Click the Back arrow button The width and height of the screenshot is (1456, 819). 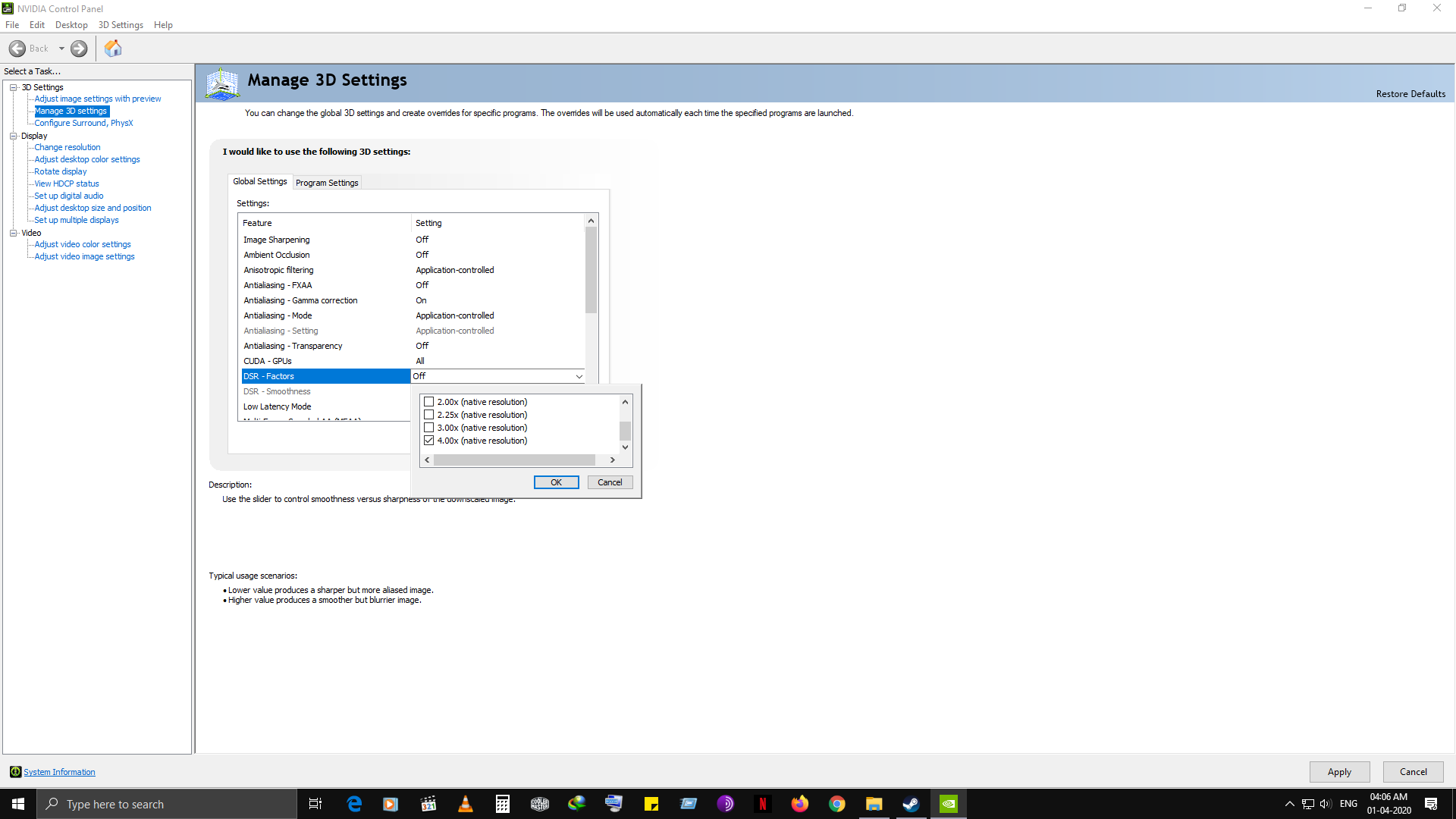point(17,49)
